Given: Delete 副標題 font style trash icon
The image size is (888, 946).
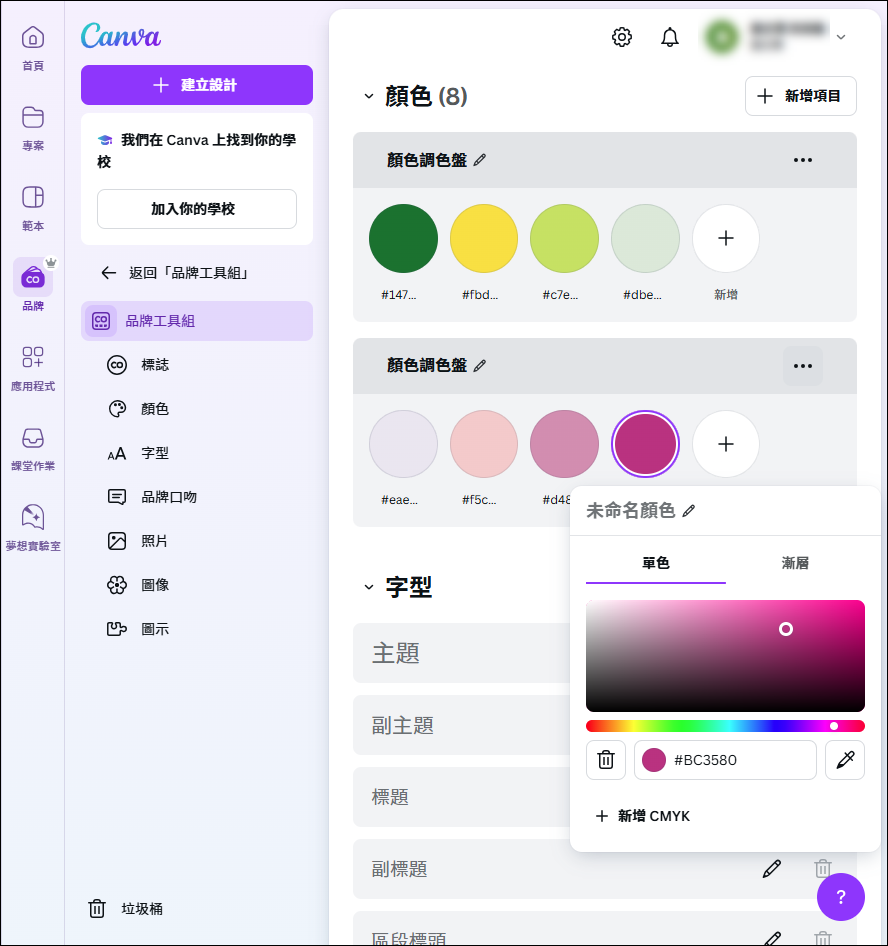Looking at the screenshot, I should (x=823, y=869).
